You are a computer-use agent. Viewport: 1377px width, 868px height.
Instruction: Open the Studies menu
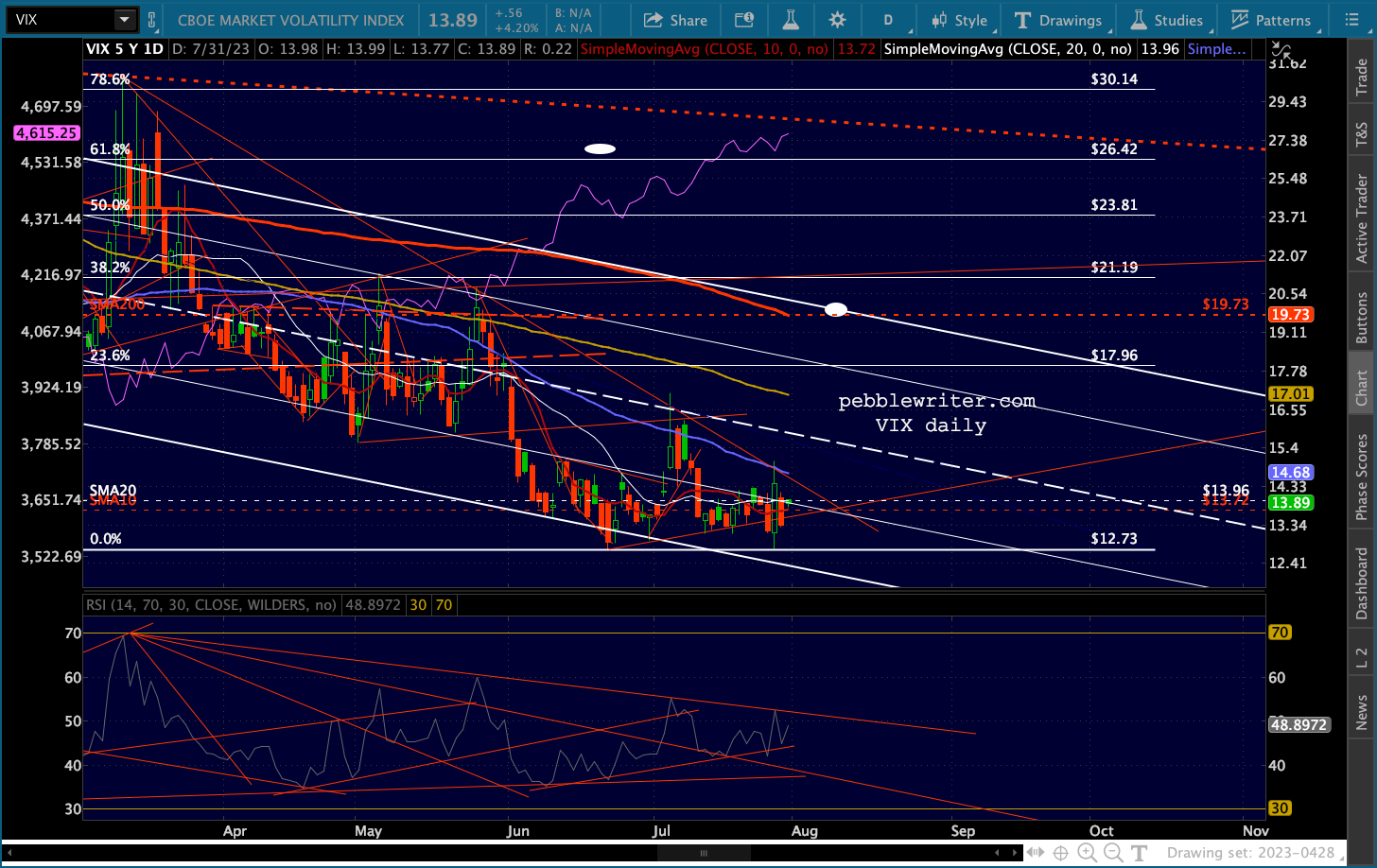click(1167, 20)
